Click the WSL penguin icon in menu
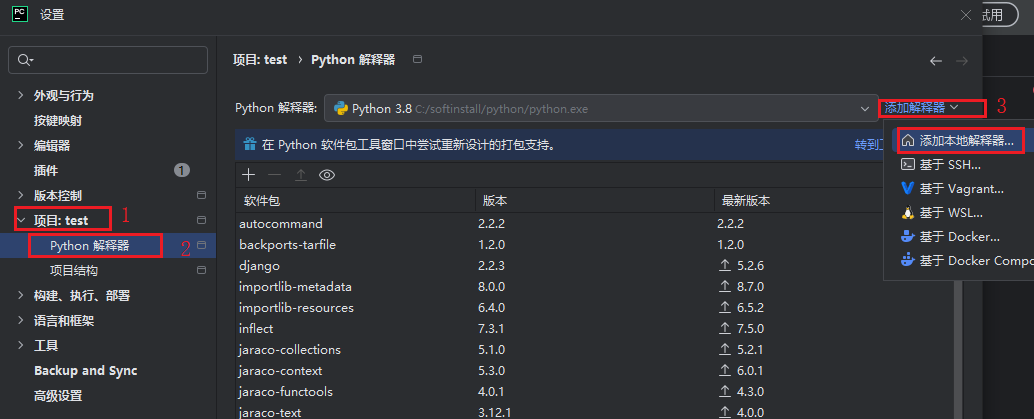The height and width of the screenshot is (419, 1034). pyautogui.click(x=908, y=212)
